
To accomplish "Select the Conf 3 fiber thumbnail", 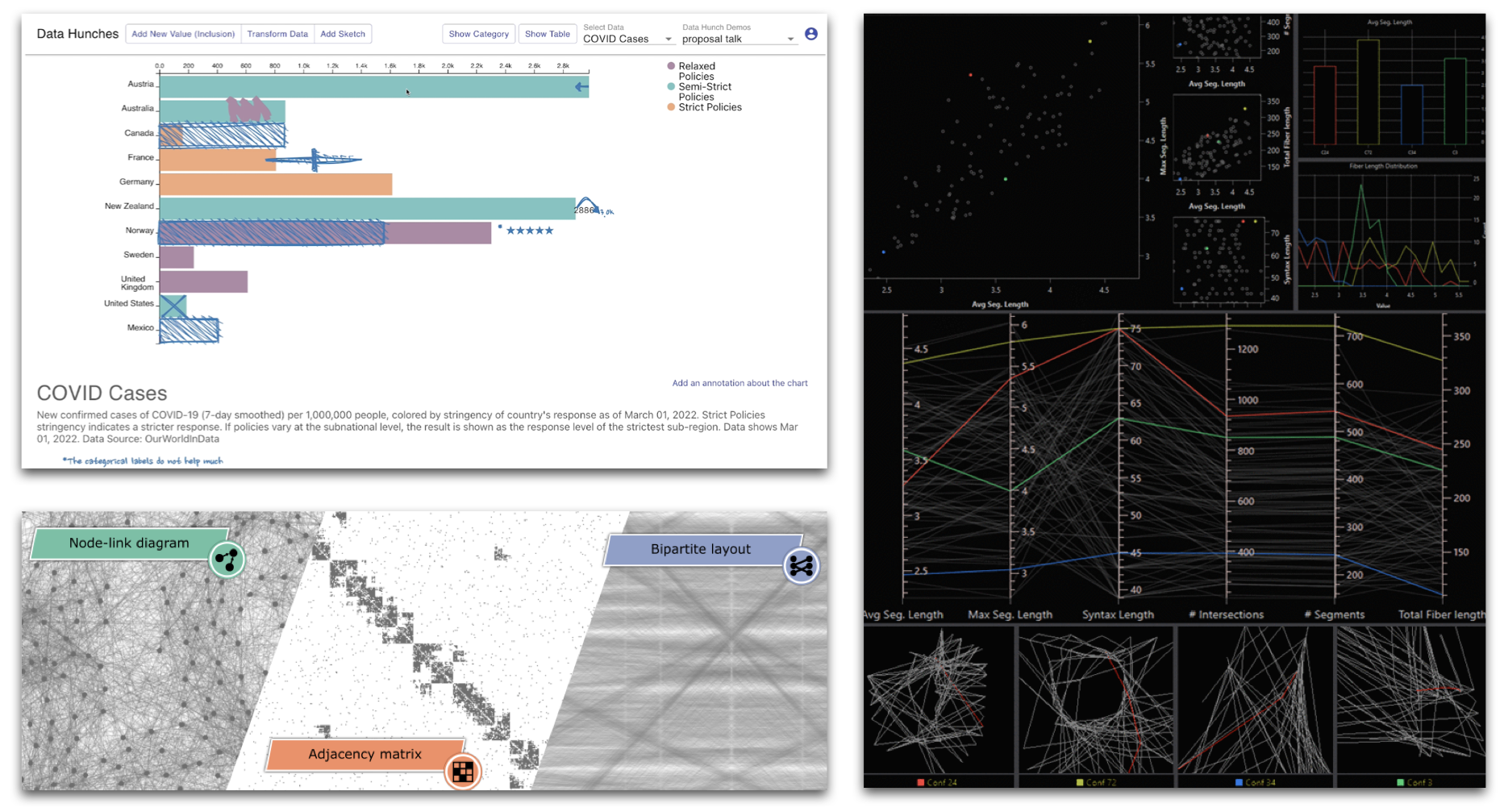I will (x=1411, y=701).
